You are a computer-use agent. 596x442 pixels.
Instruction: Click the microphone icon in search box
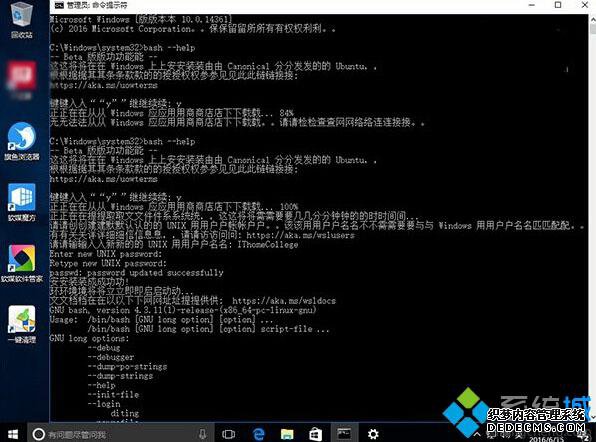click(203, 434)
